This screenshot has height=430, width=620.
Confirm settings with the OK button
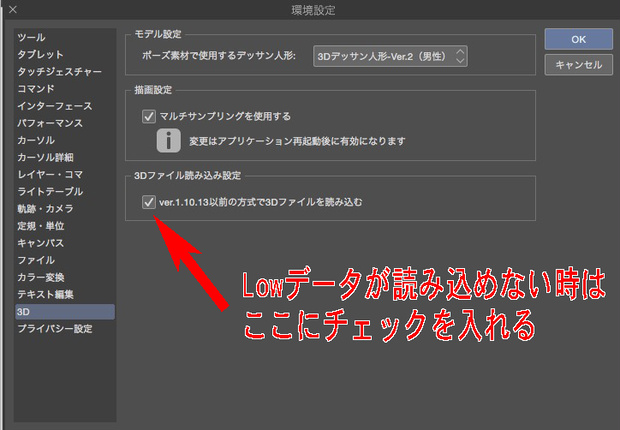pyautogui.click(x=578, y=39)
